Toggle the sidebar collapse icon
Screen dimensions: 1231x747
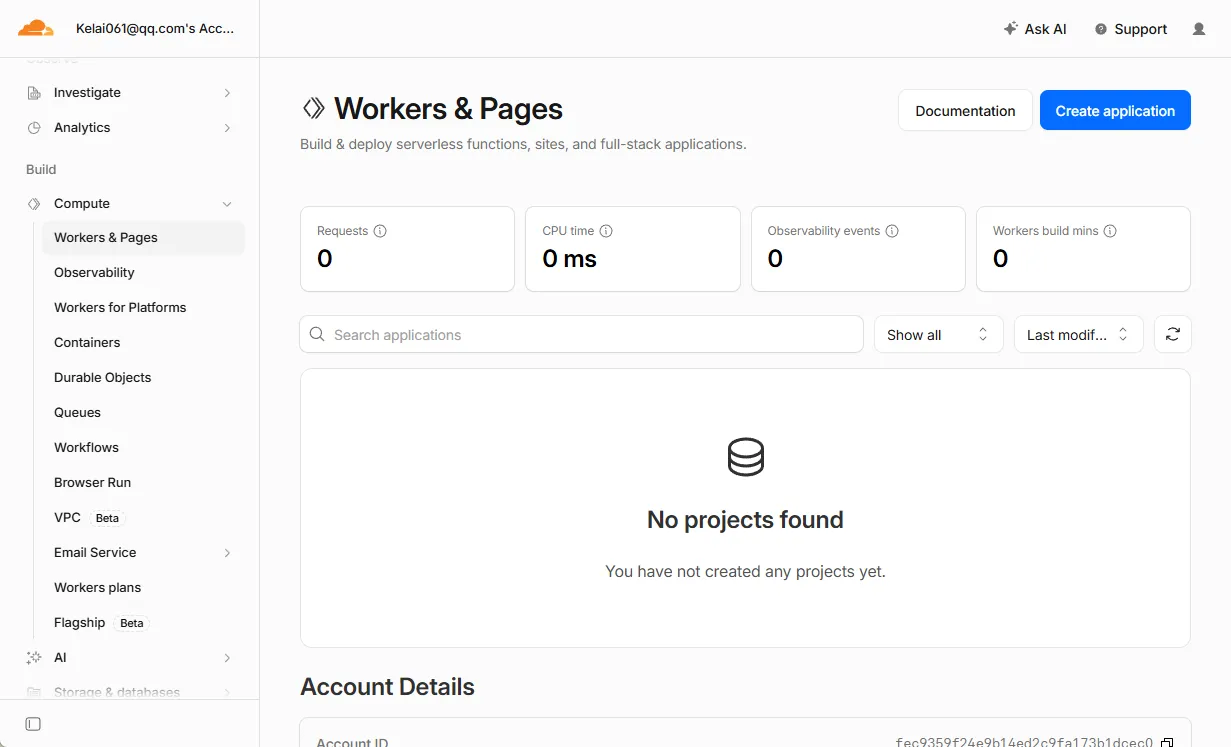tap(33, 724)
